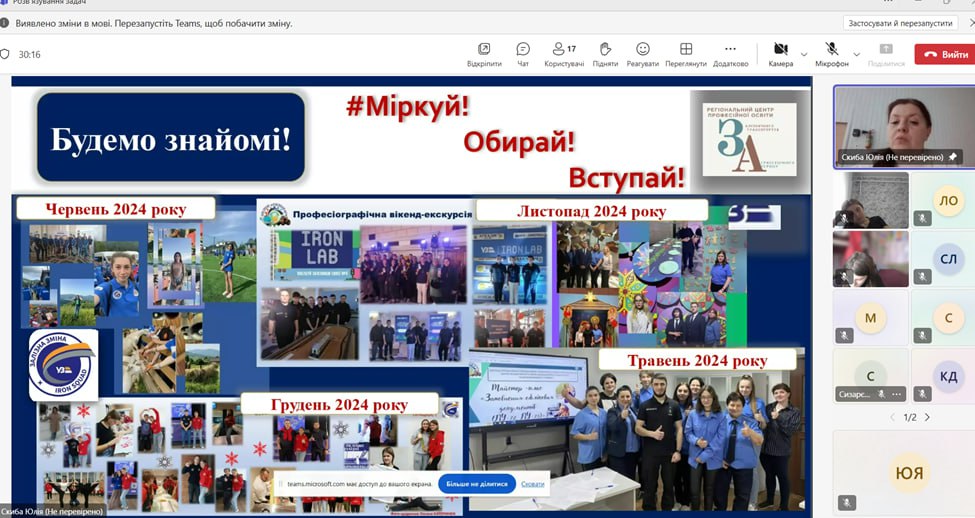Leave the meeting with Вийти

[x=945, y=54]
